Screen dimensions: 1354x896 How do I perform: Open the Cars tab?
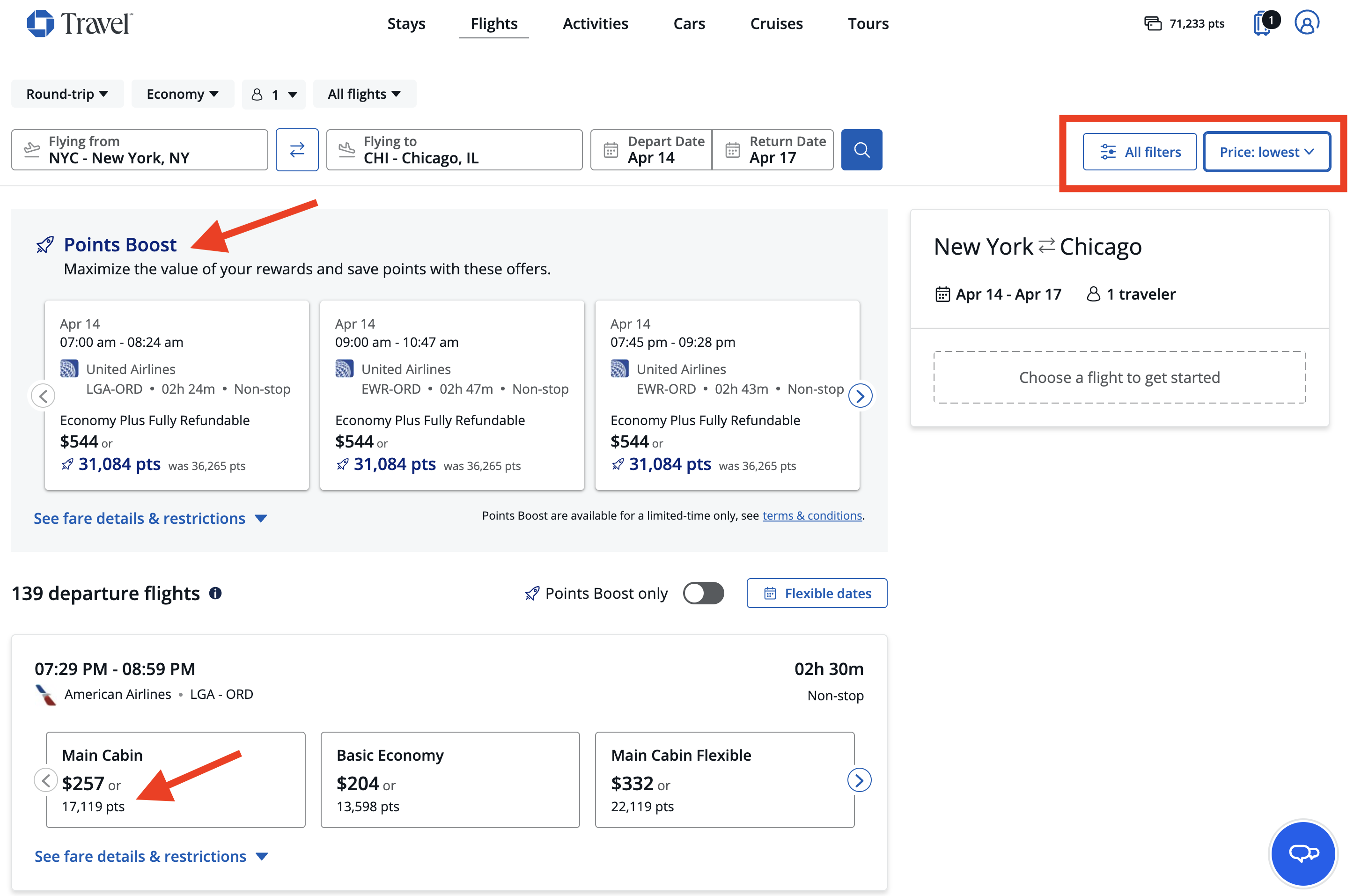[689, 23]
